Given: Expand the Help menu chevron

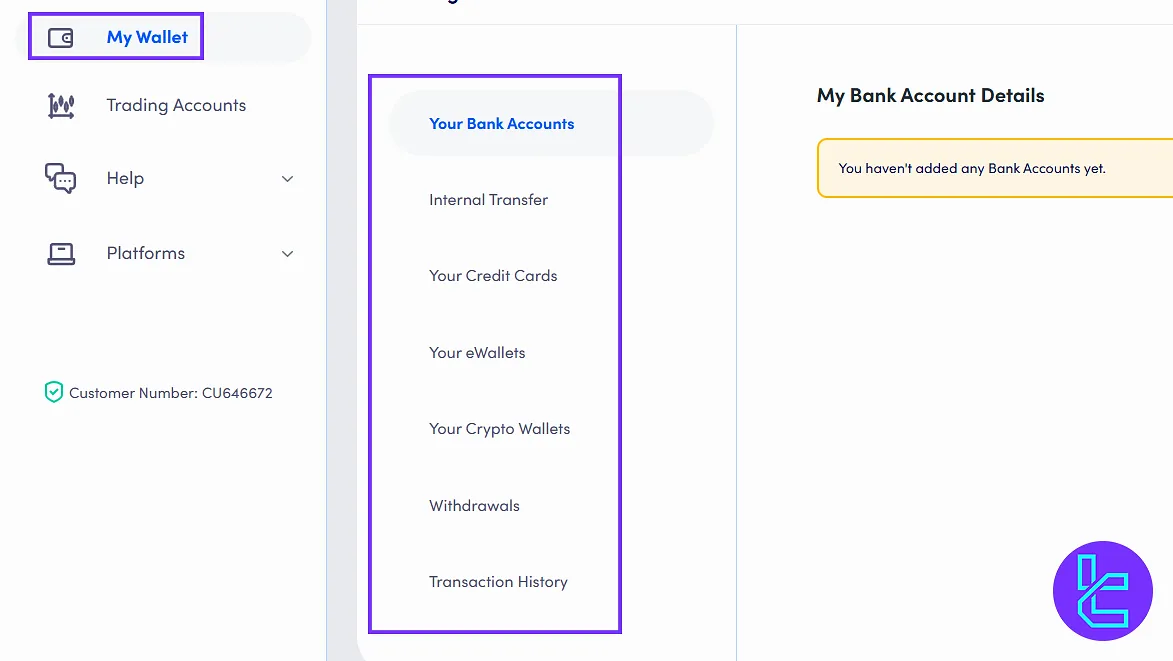Looking at the screenshot, I should click(287, 179).
